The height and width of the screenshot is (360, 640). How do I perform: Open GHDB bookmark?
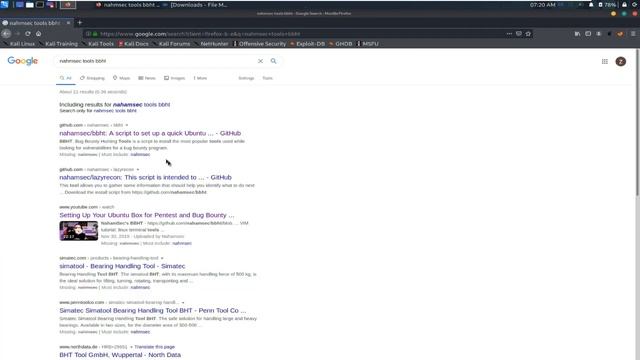340,44
